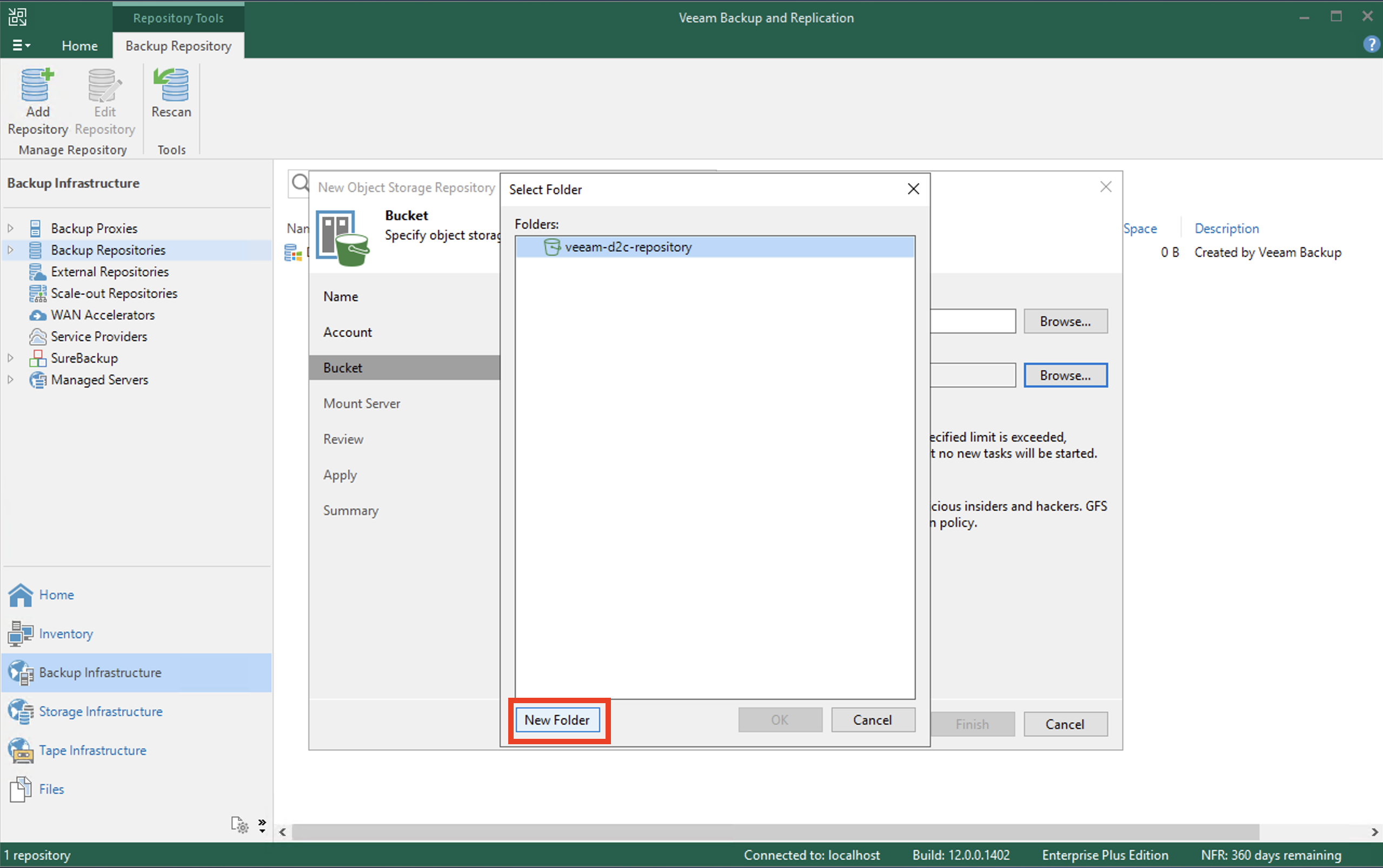Open the Home ribbon tab
The width and height of the screenshot is (1383, 868).
point(80,45)
